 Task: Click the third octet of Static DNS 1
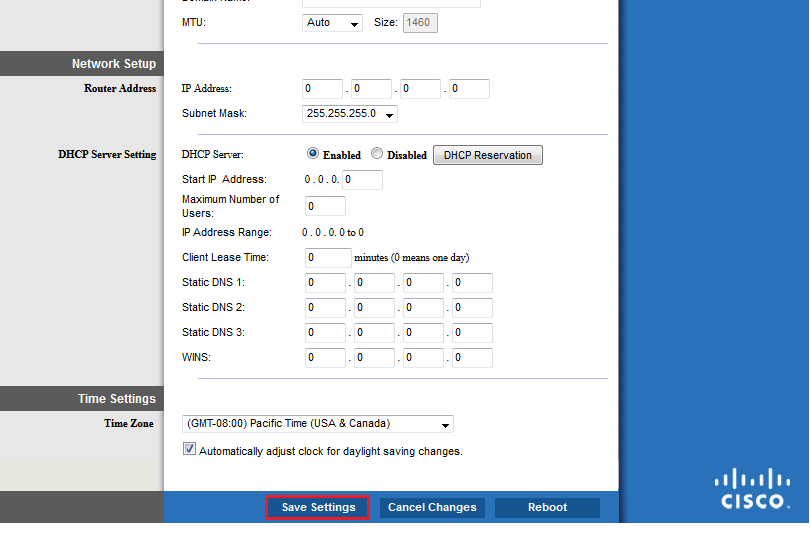click(424, 283)
